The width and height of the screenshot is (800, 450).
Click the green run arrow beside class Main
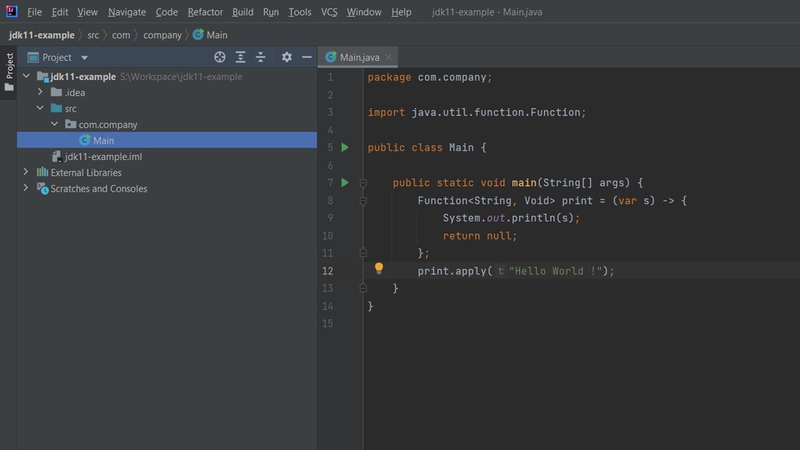tap(344, 148)
